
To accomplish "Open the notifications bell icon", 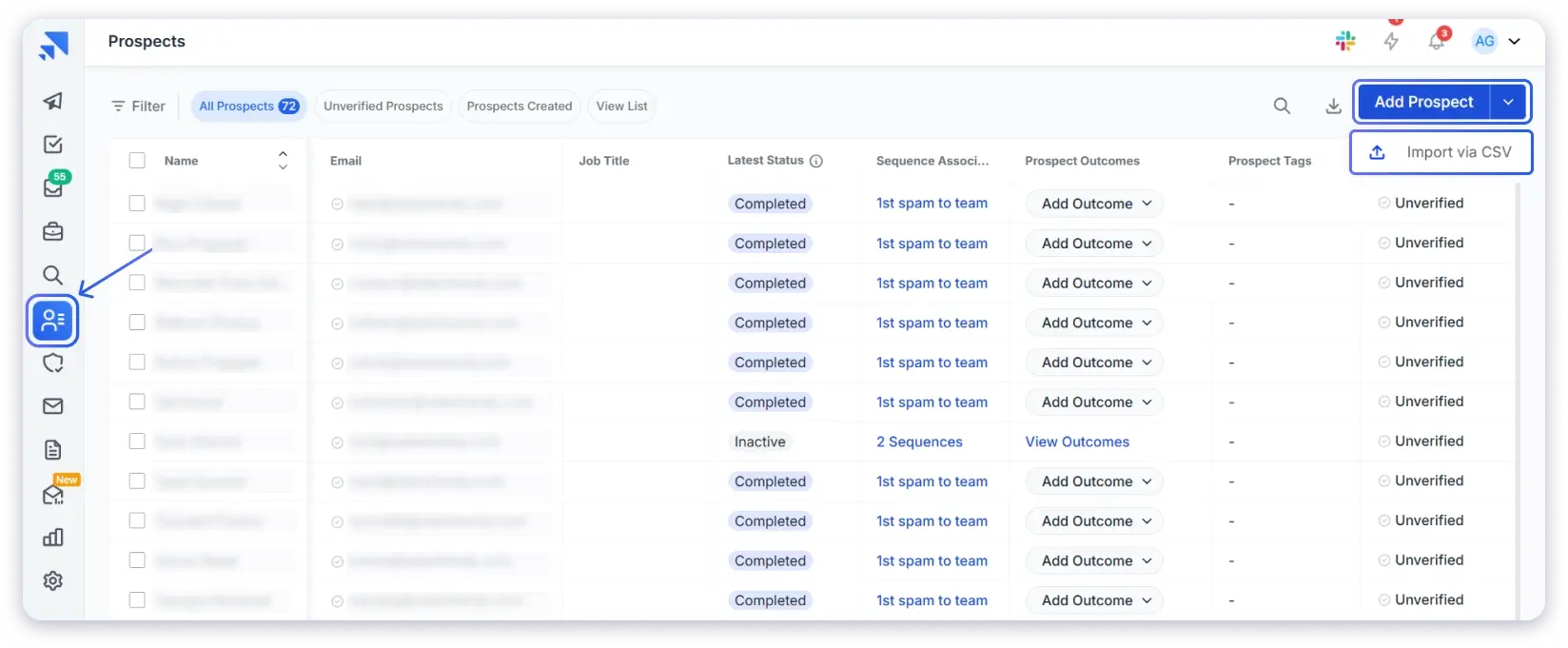I will pyautogui.click(x=1437, y=41).
